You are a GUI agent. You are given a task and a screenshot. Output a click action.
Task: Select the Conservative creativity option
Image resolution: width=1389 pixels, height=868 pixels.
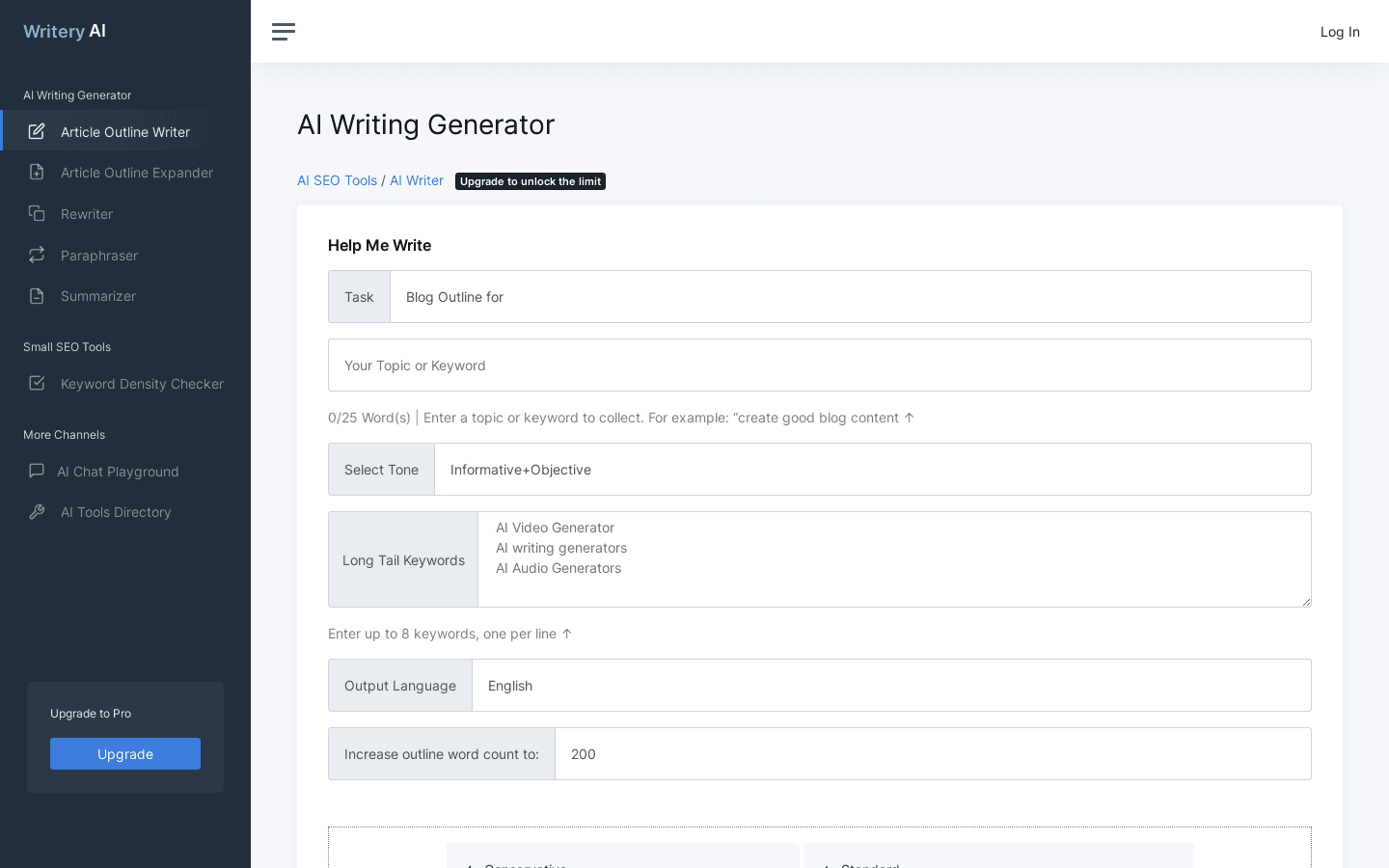[622, 863]
